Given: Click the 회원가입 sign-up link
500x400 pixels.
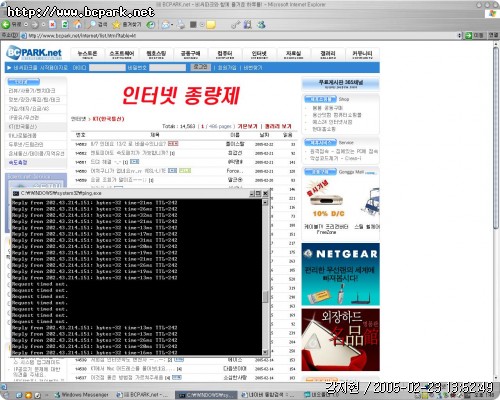Looking at the screenshot, I should click(227, 68).
